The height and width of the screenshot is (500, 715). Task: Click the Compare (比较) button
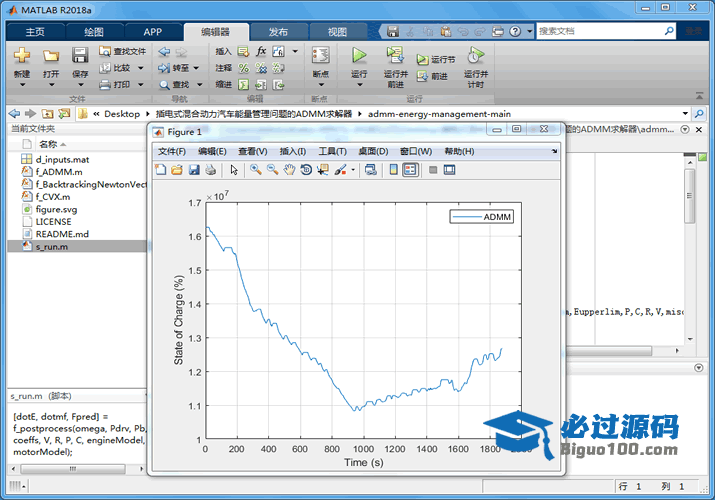click(116, 68)
